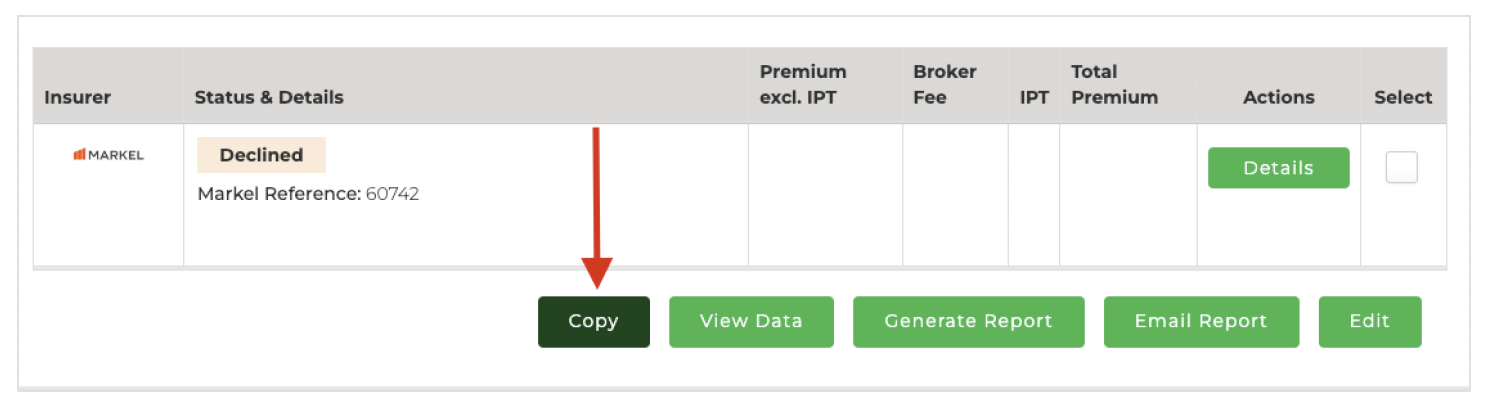Click the Select column header
Image resolution: width=1490 pixels, height=408 pixels.
point(1403,97)
